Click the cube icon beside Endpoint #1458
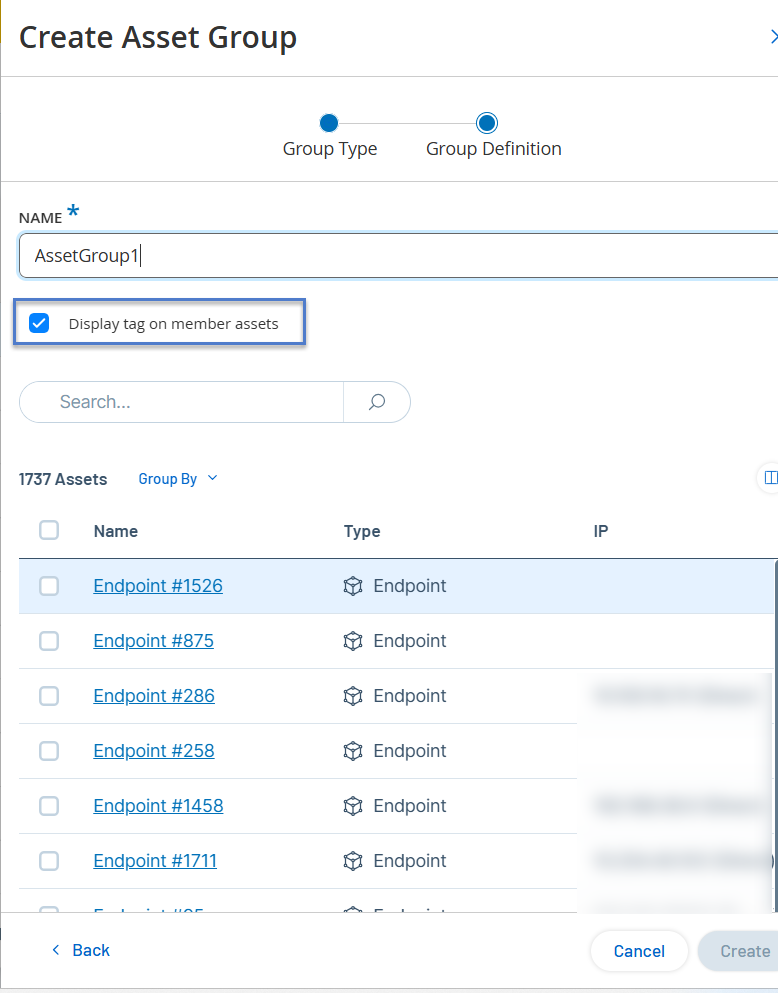778x993 pixels. [352, 806]
